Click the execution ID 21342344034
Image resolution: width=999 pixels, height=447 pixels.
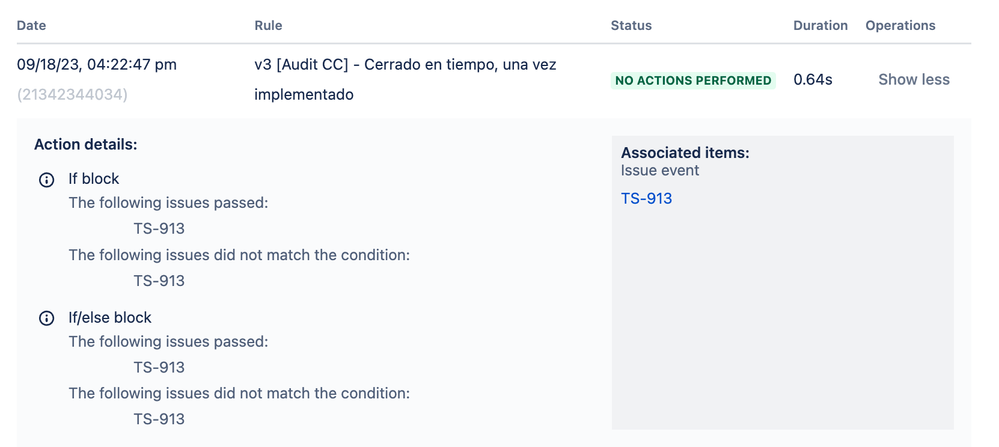click(72, 95)
